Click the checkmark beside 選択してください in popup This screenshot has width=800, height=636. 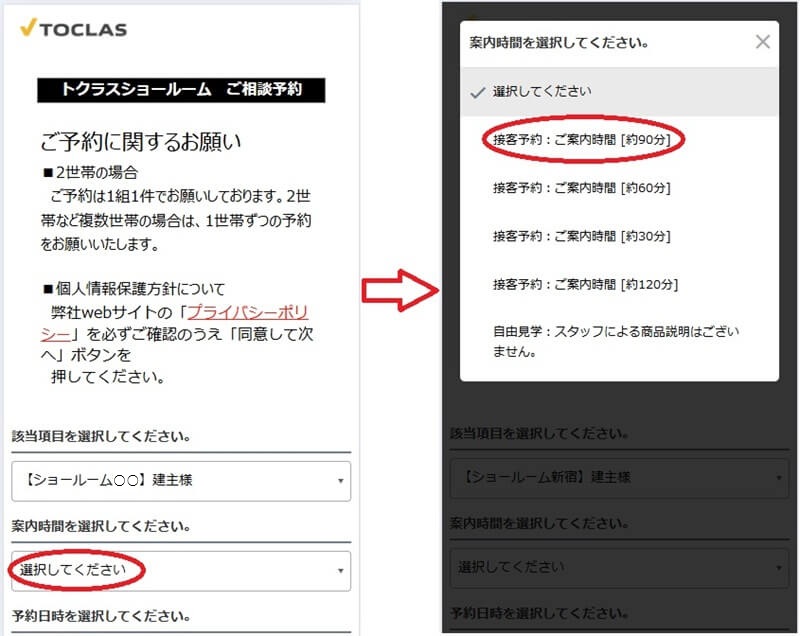point(477,91)
